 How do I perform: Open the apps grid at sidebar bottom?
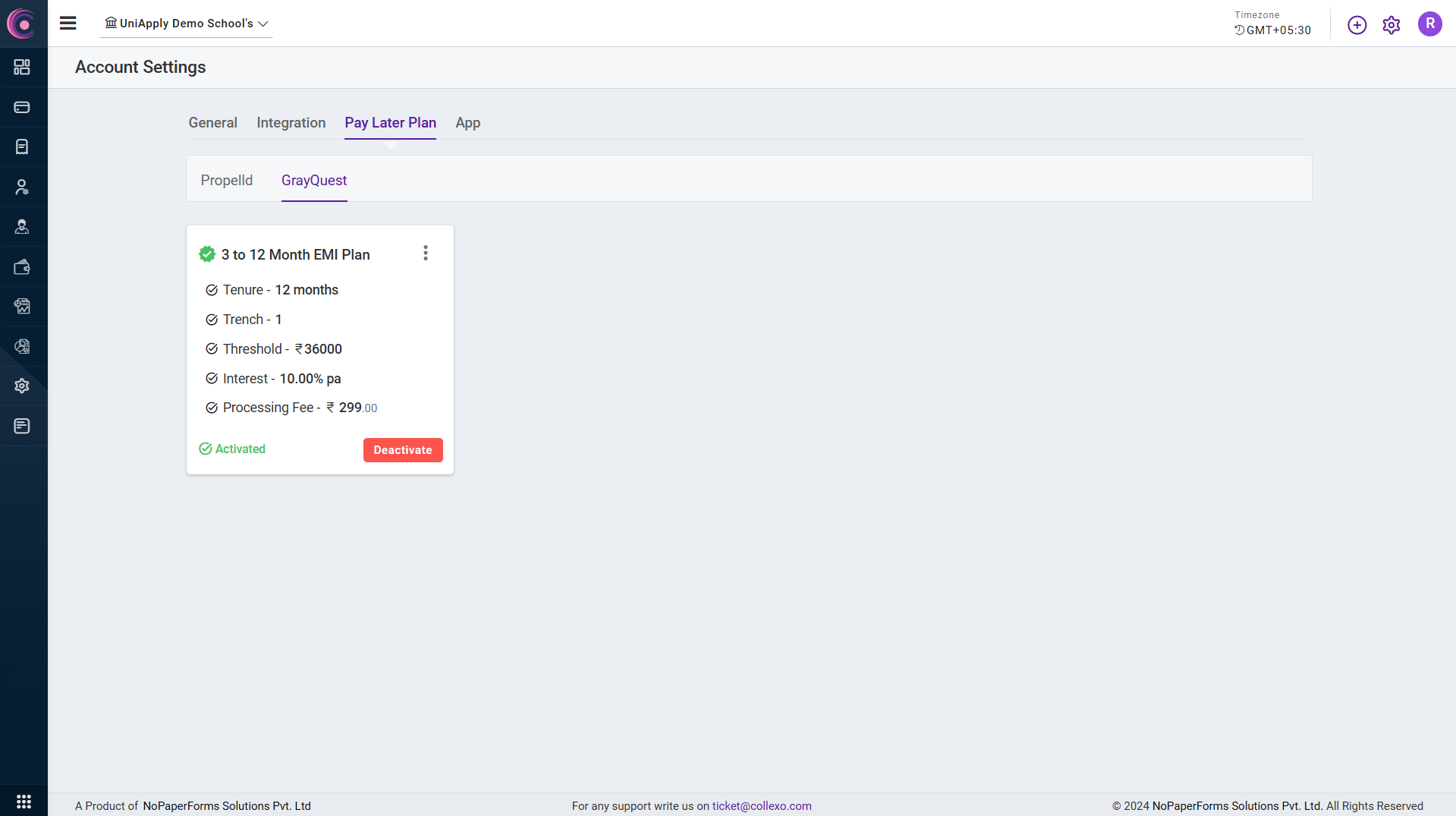(24, 802)
